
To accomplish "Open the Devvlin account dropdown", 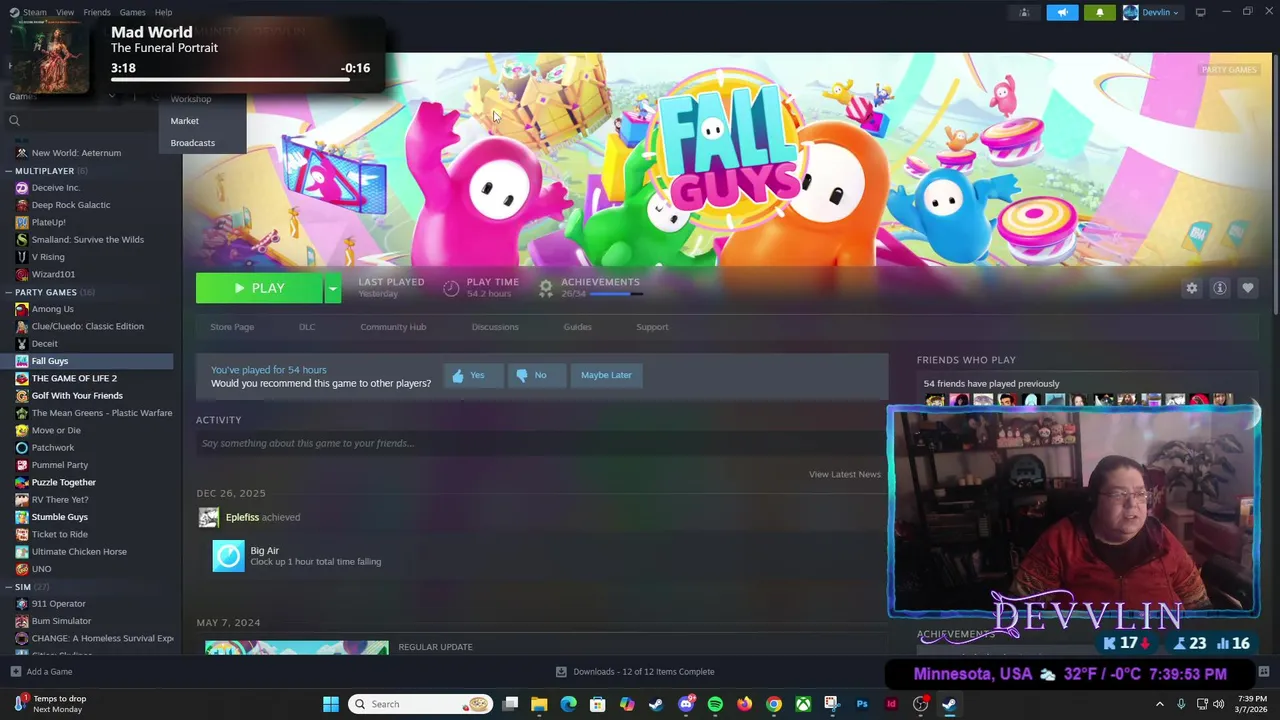I will [x=1151, y=12].
